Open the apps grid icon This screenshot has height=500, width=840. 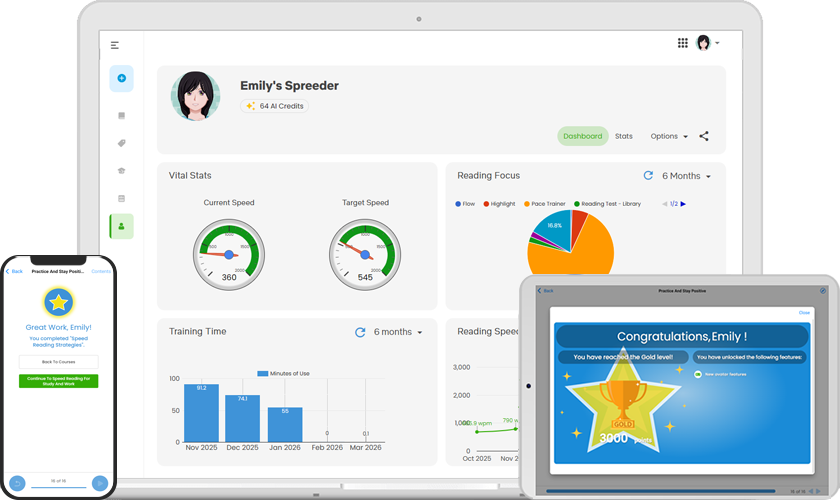pyautogui.click(x=682, y=43)
